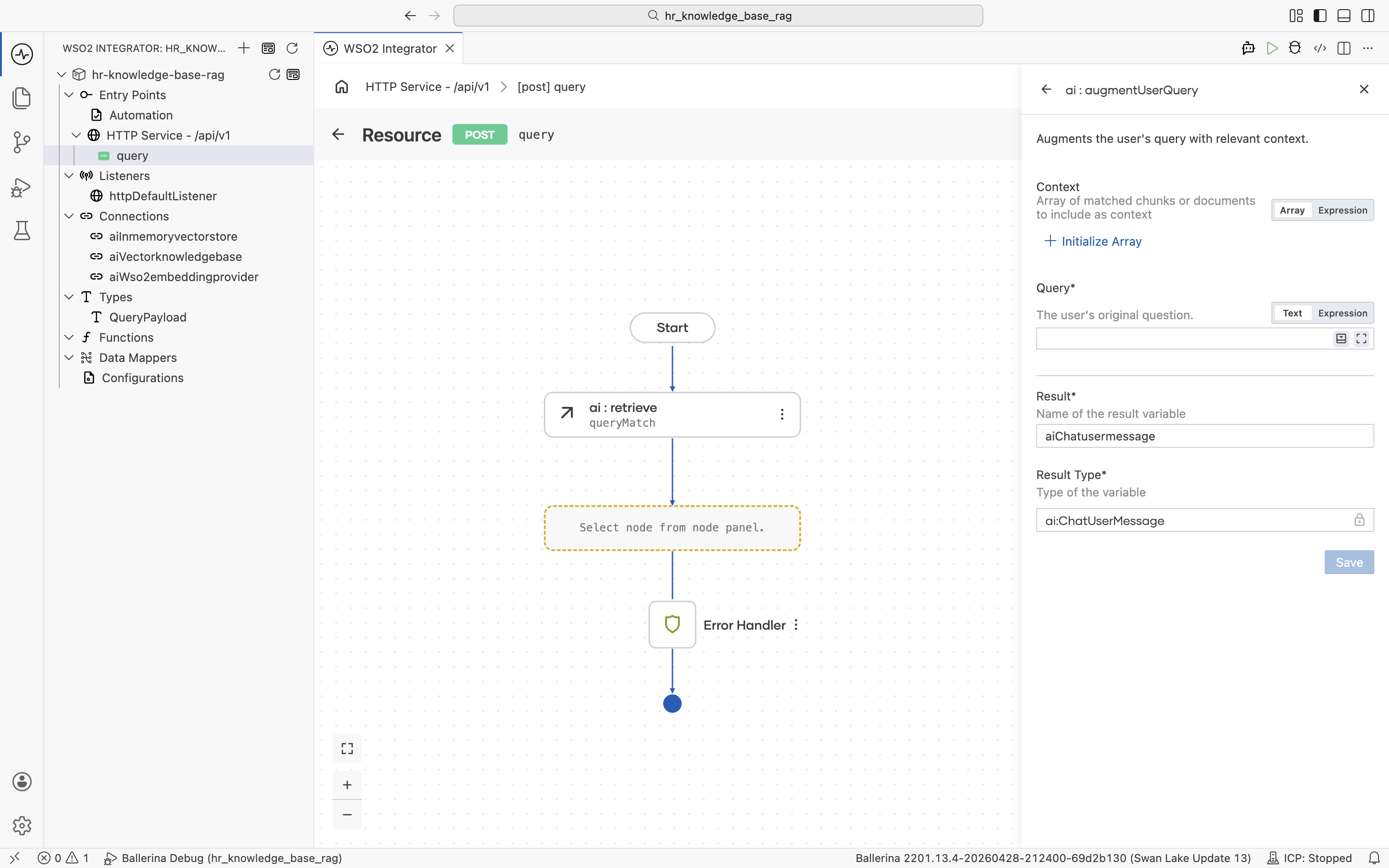Toggle the secondary side bar layout icon

pyautogui.click(x=1368, y=16)
